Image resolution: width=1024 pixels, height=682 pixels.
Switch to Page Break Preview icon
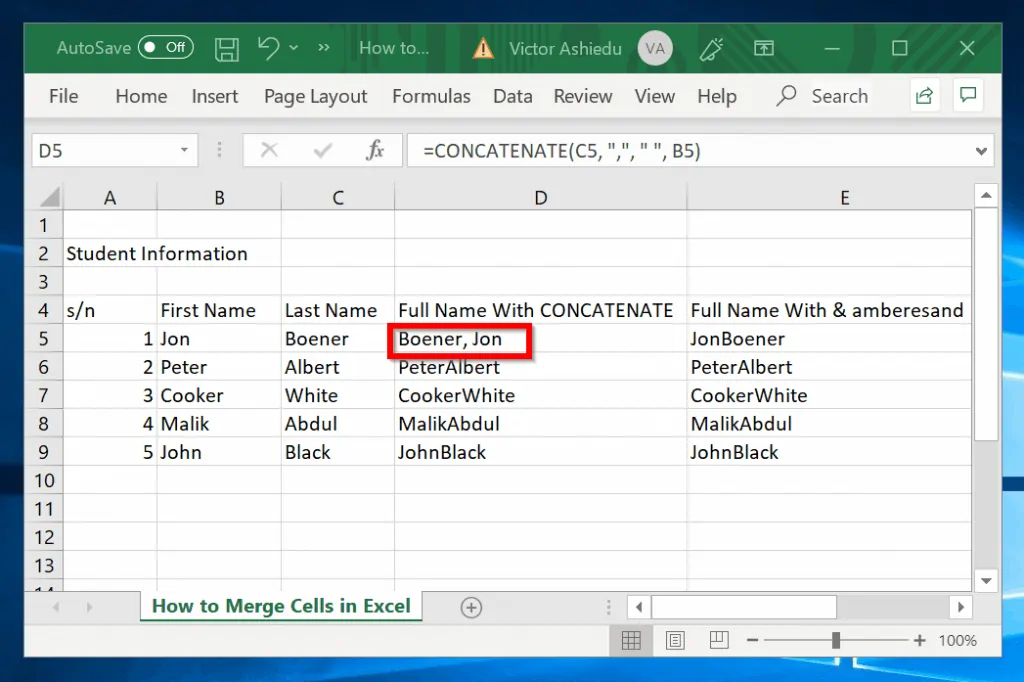click(x=718, y=640)
